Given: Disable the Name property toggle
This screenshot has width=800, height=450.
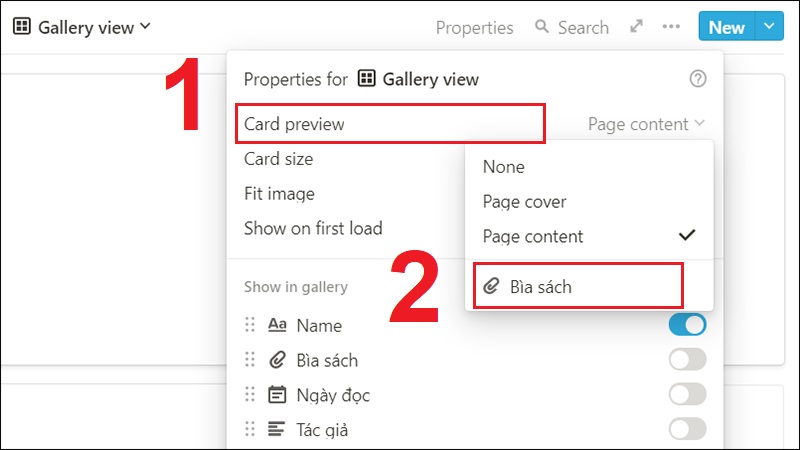Looking at the screenshot, I should point(687,325).
